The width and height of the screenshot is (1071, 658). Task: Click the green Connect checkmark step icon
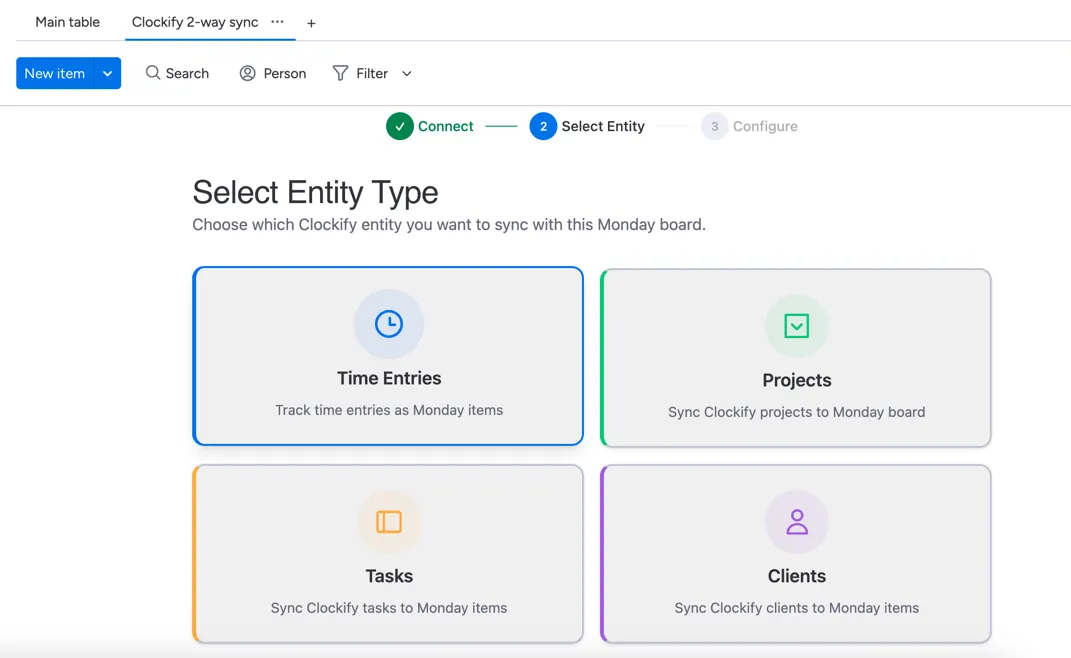[400, 127]
